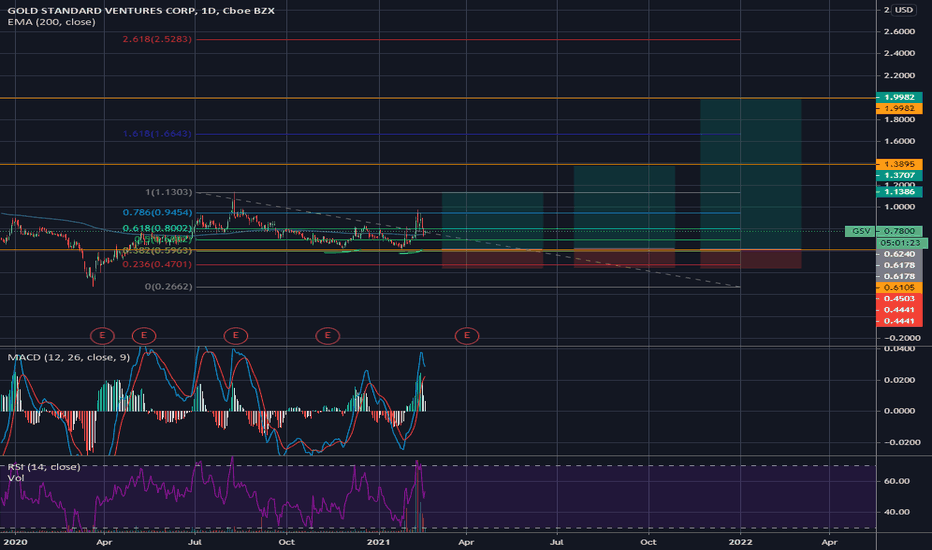Screen dimensions: 932x550
Task: Click the 60.00 value on the RSI scale
Action: tap(897, 481)
